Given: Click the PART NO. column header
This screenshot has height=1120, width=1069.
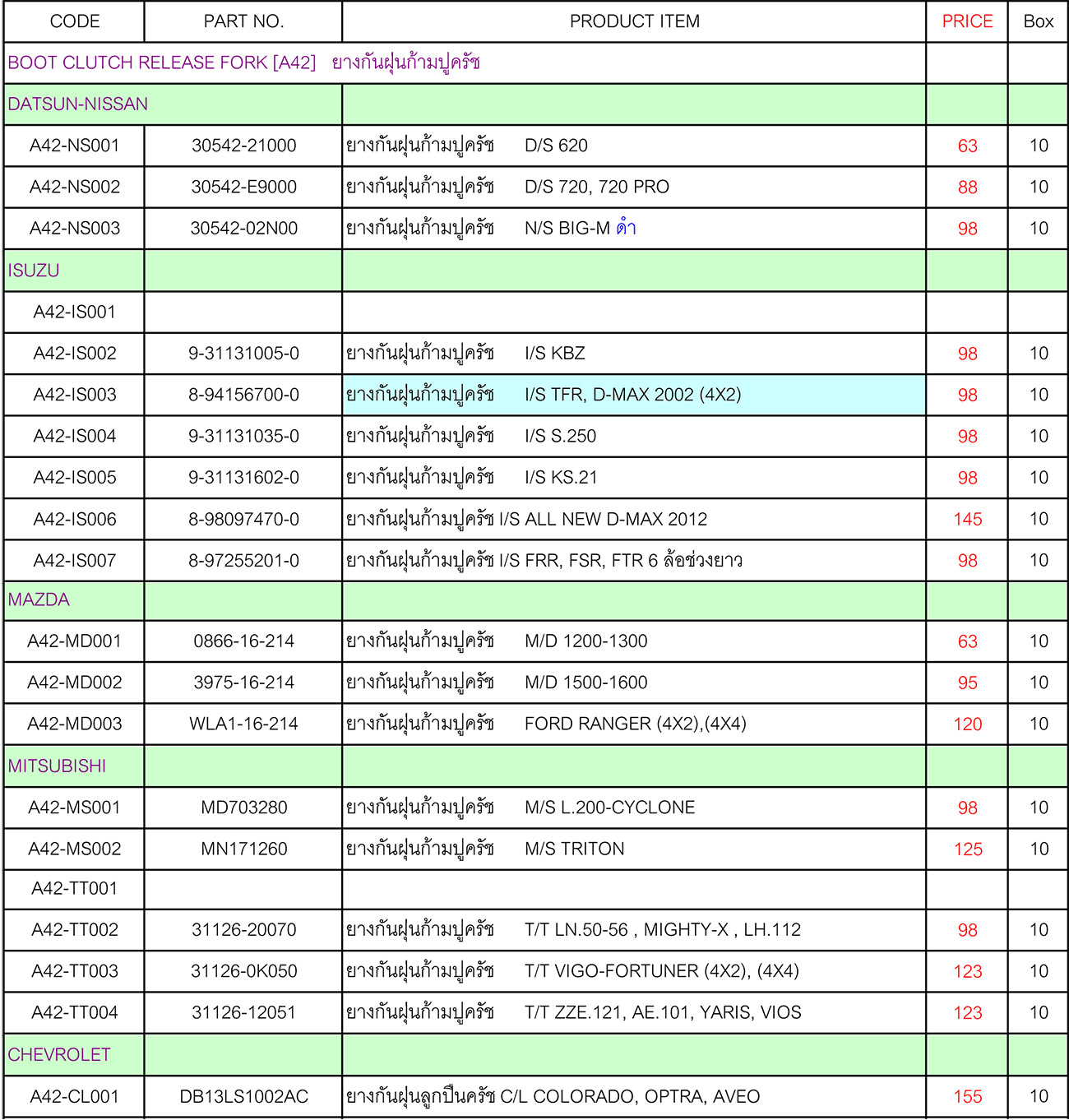Looking at the screenshot, I should pos(243,21).
